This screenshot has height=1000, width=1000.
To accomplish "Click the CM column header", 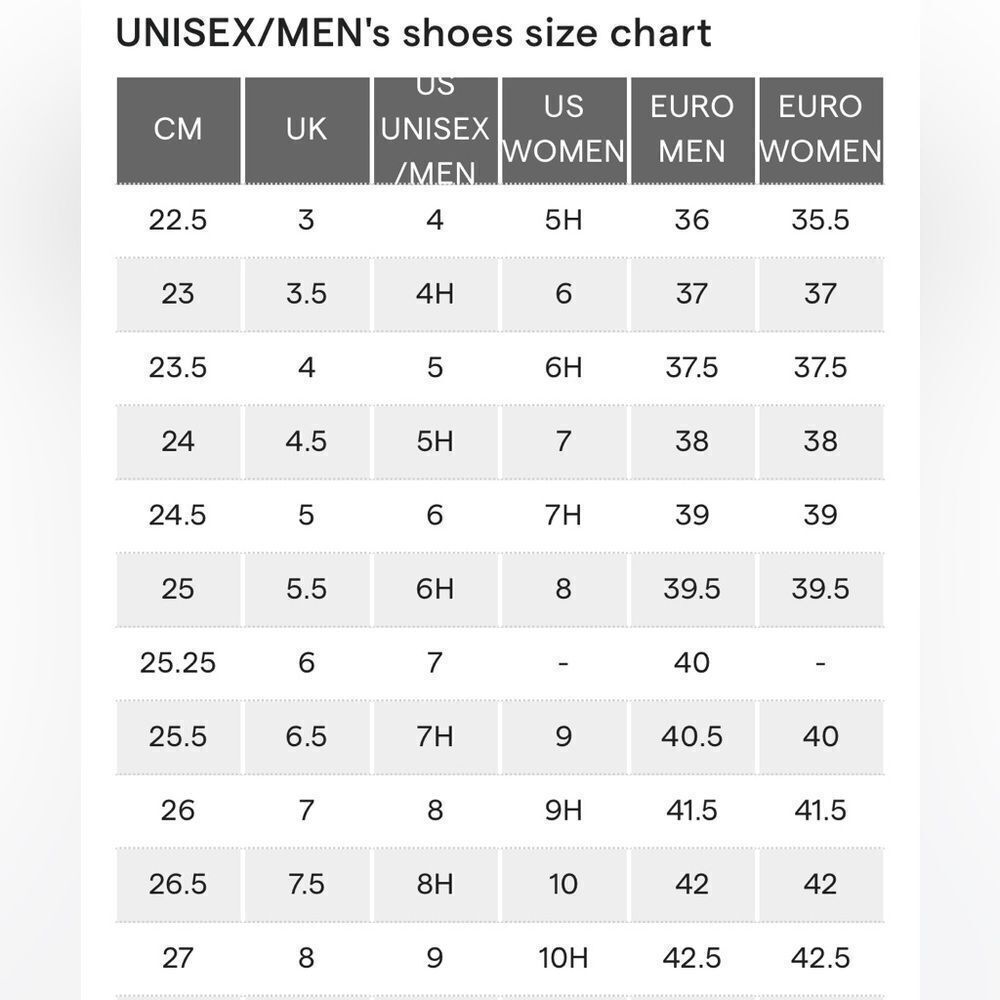I will pyautogui.click(x=178, y=130).
